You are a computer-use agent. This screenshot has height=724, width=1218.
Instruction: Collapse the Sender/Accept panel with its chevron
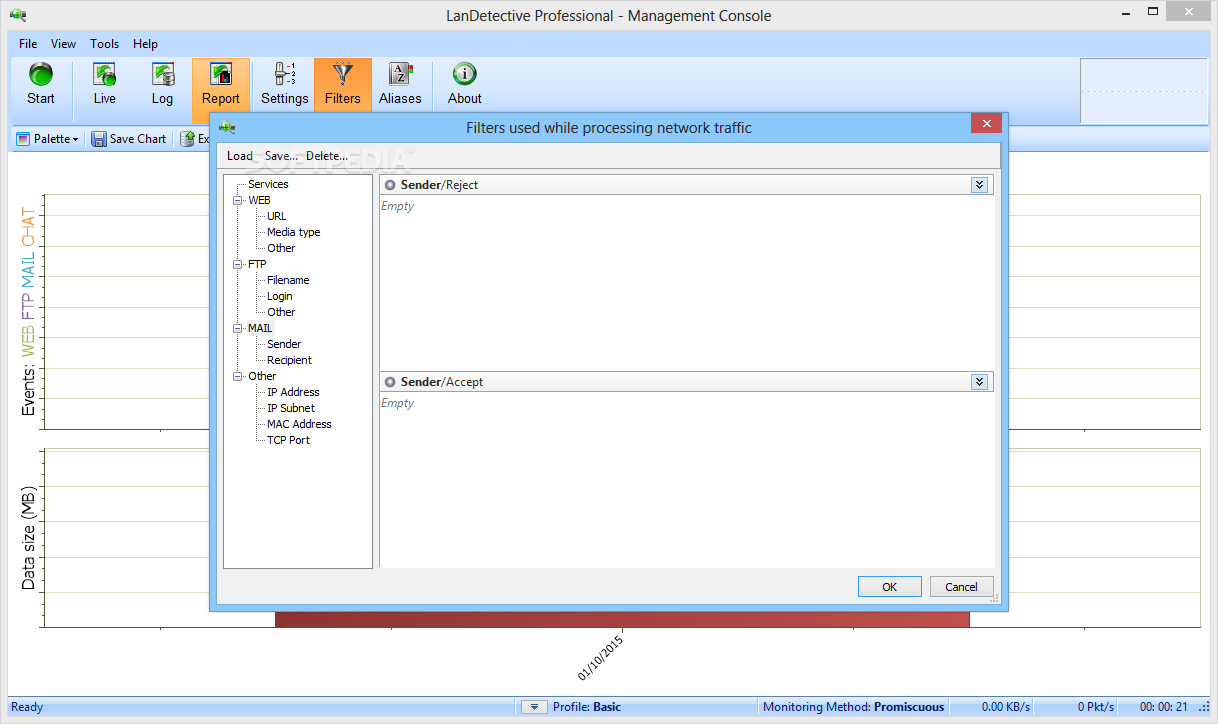[x=979, y=382]
